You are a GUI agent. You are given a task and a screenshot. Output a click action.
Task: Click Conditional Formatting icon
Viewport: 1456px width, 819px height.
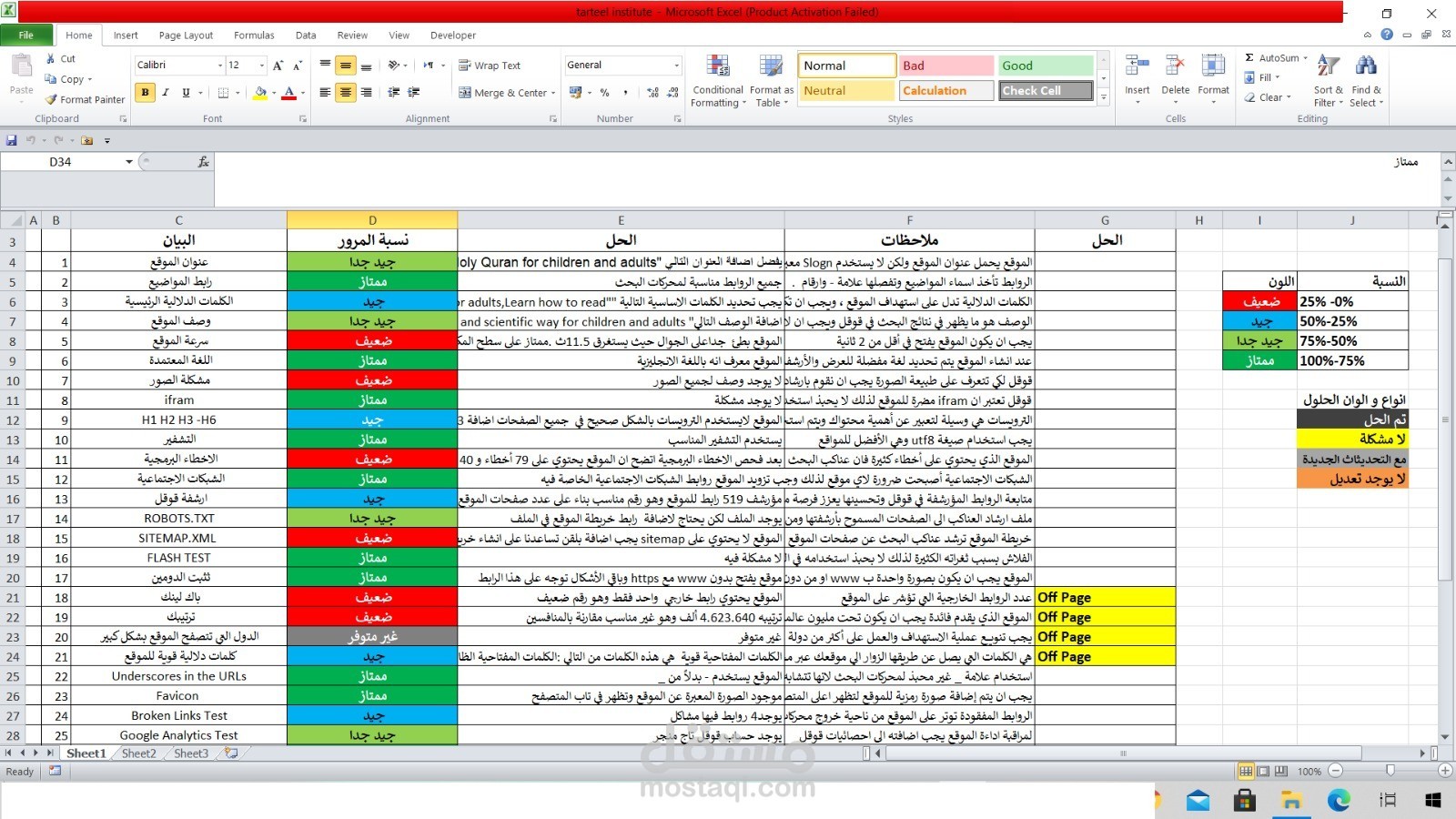click(x=718, y=66)
